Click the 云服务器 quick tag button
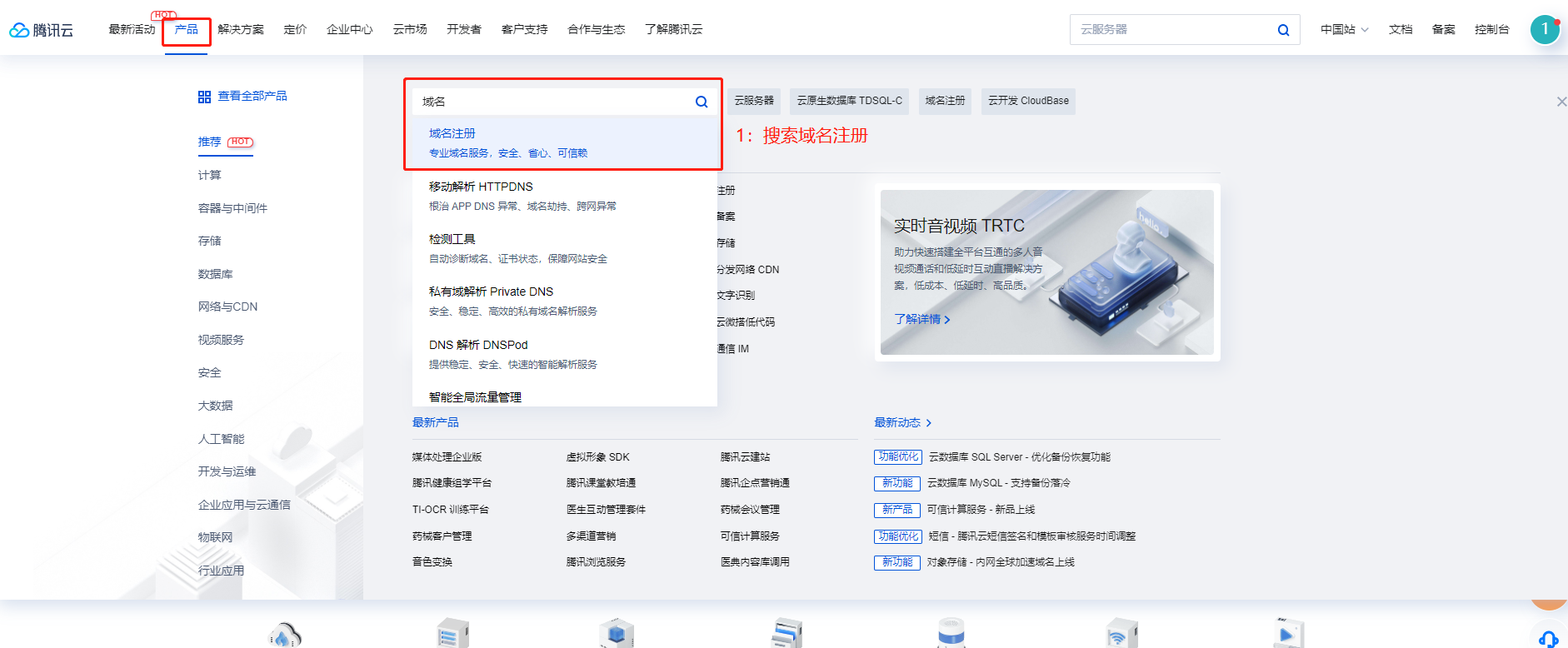Viewport: 1568px width, 648px height. pos(754,101)
